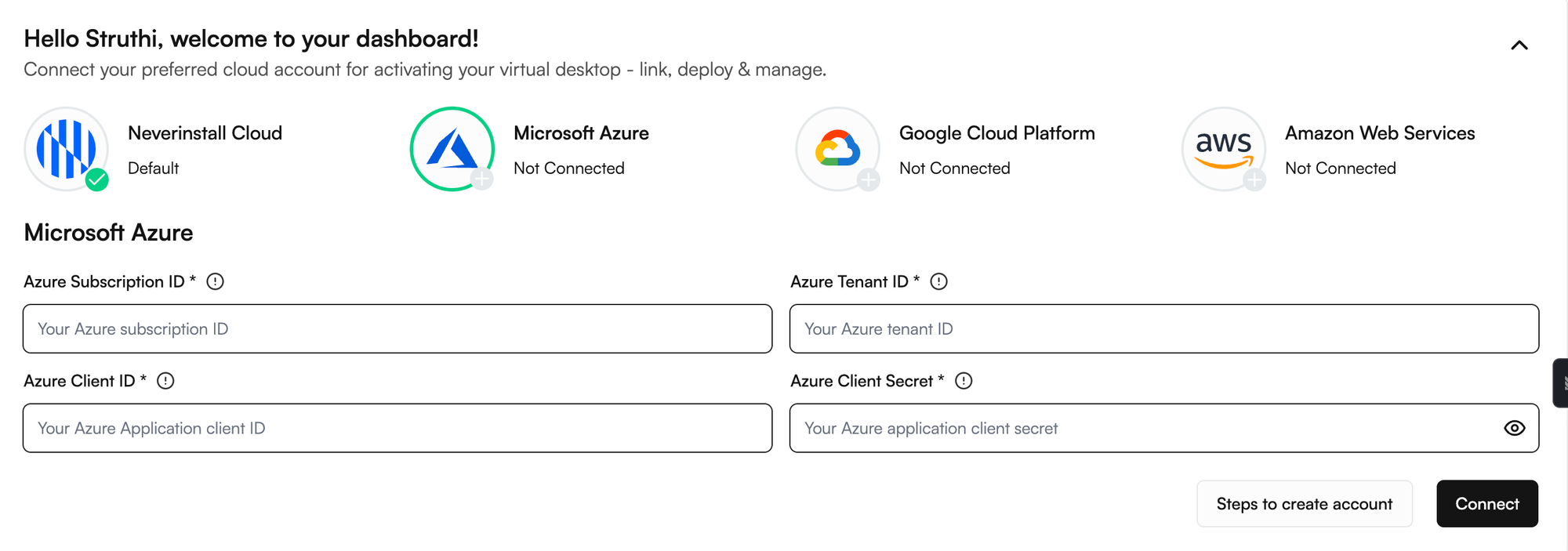The height and width of the screenshot is (551, 1568).
Task: Show info icon for Azure Tenant ID
Action: 938,281
